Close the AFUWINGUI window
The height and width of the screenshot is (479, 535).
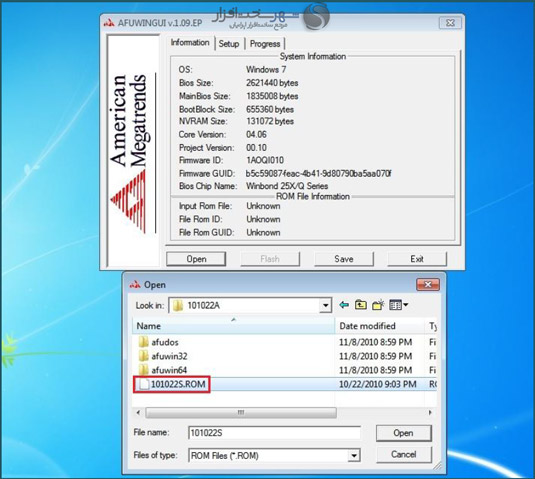pyautogui.click(x=450, y=23)
